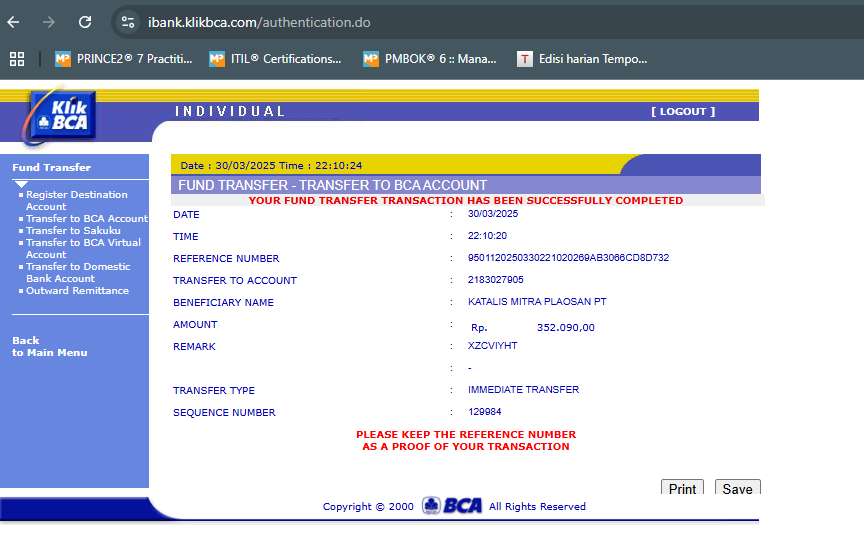Click sequence number 129984
Image resolution: width=864 pixels, height=553 pixels.
click(485, 412)
